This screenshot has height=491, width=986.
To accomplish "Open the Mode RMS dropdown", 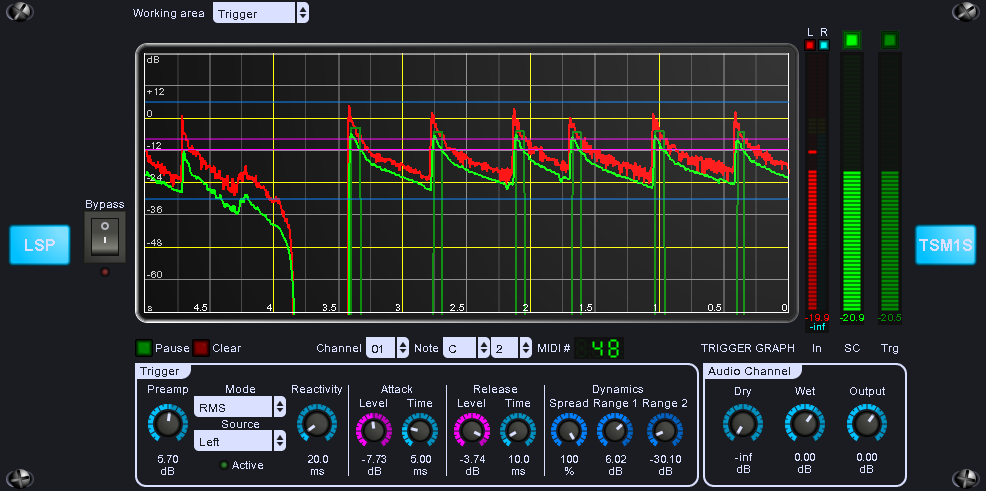I will 240,407.
